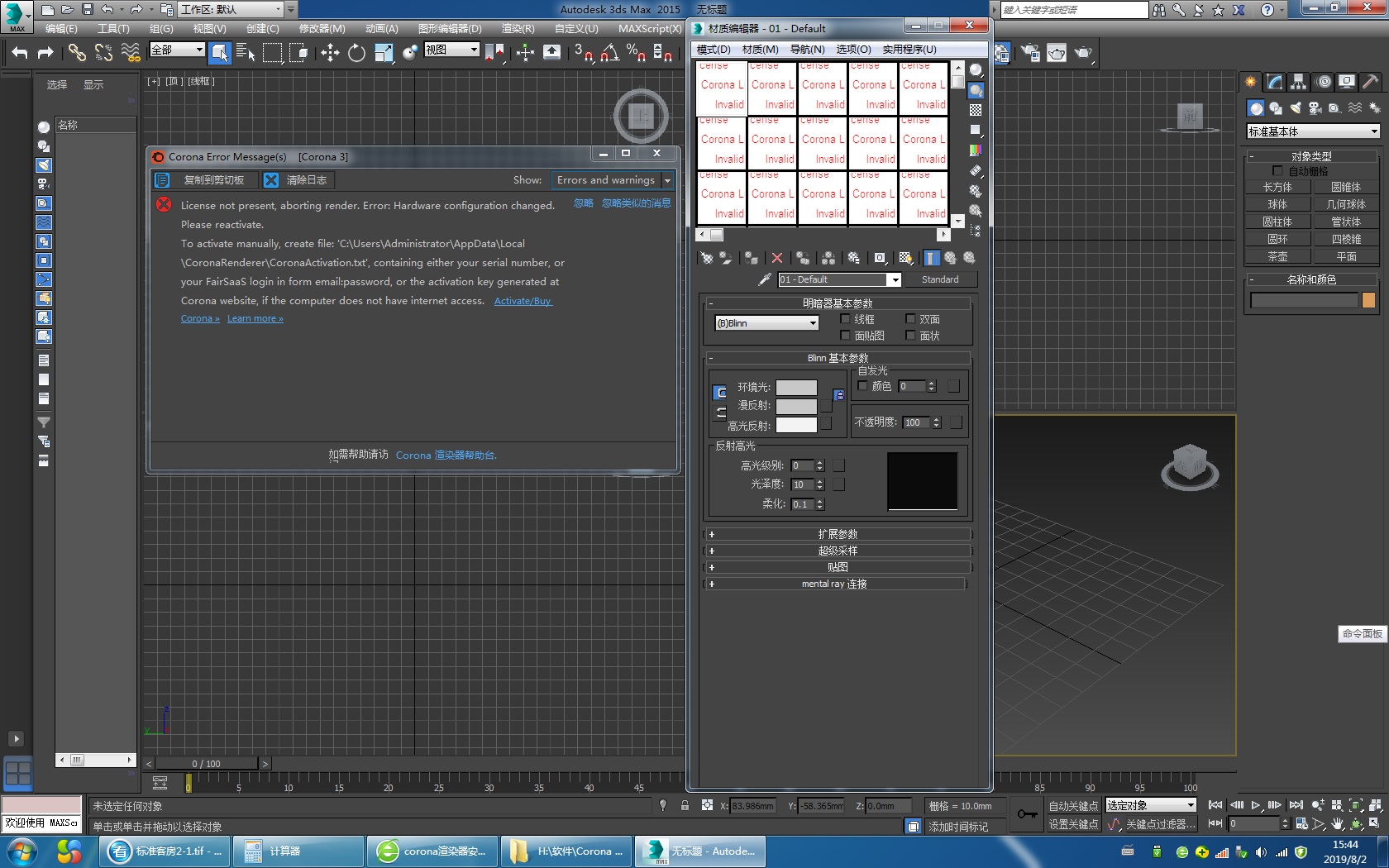Open 实用程序(U) menu in material editor

coord(909,50)
